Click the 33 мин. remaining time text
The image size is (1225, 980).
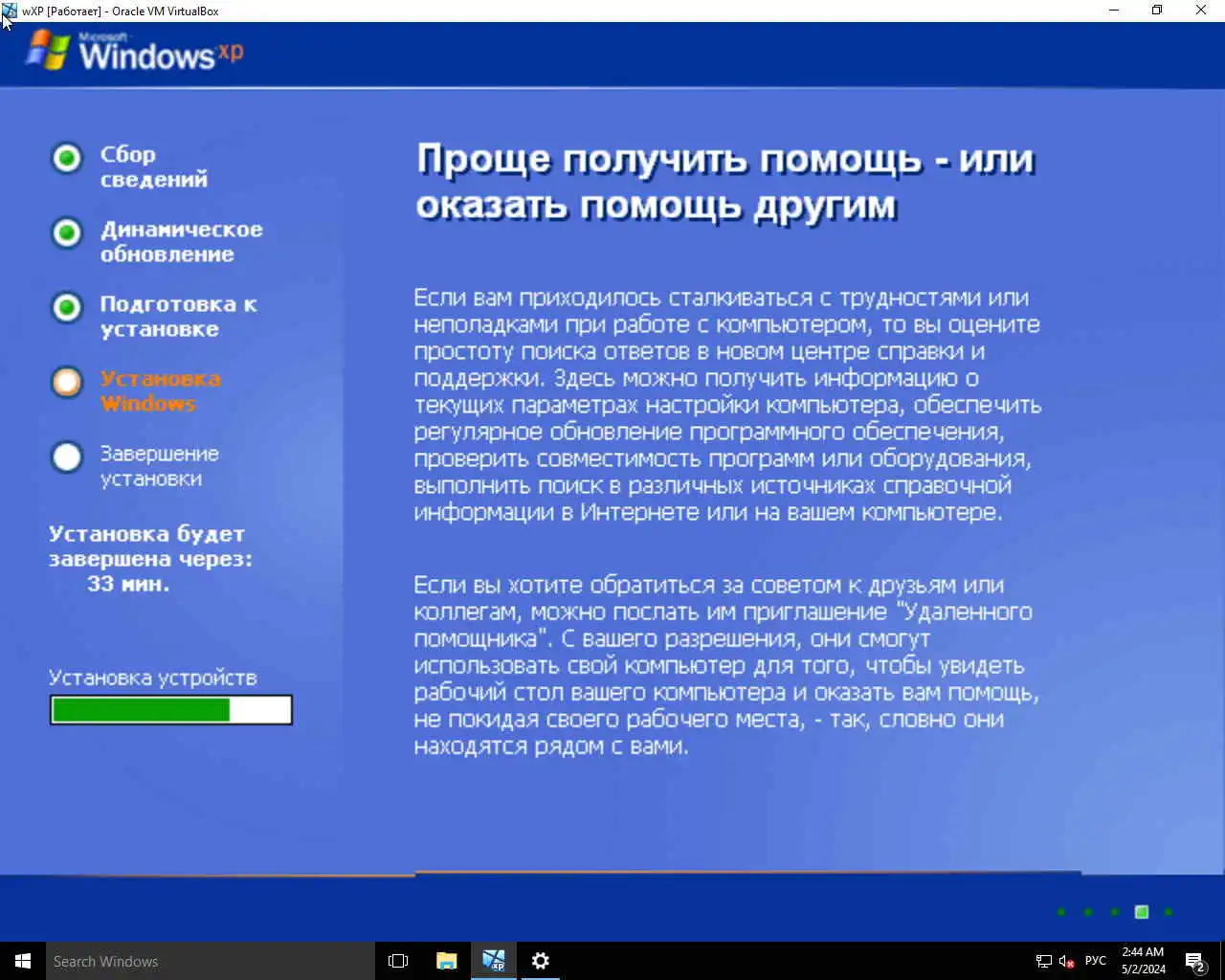tap(128, 584)
